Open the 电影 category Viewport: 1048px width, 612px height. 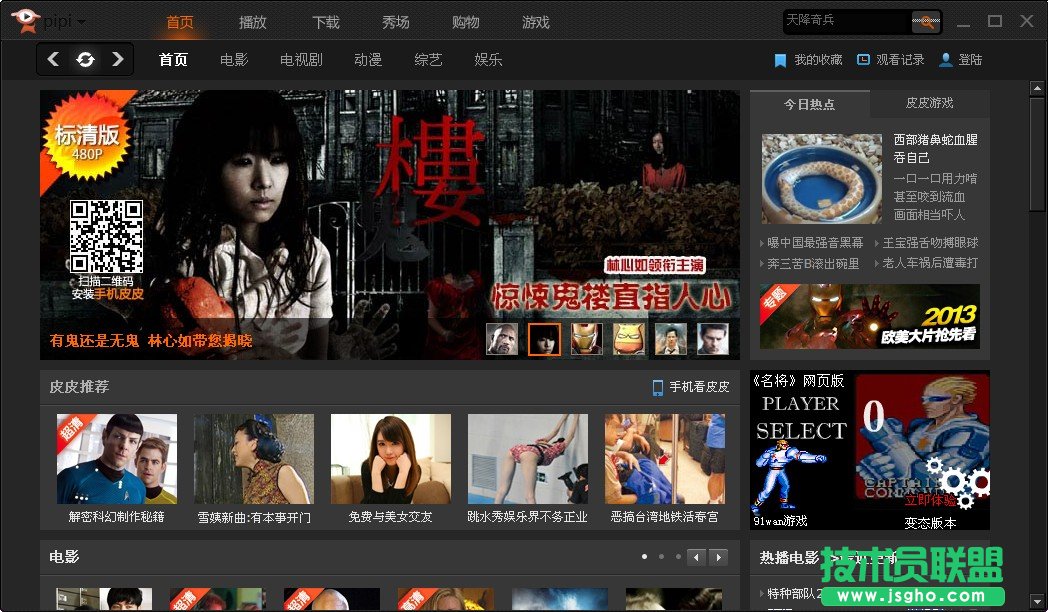[x=234, y=59]
